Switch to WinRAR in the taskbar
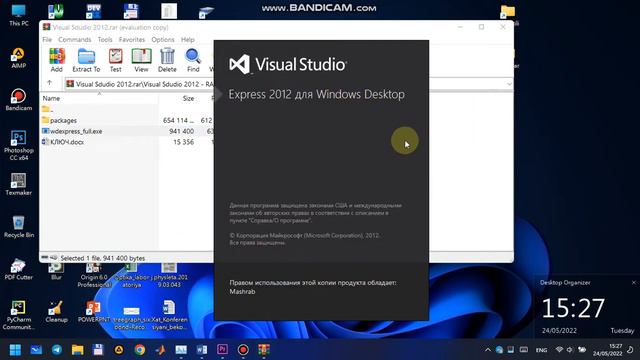 coord(264,350)
